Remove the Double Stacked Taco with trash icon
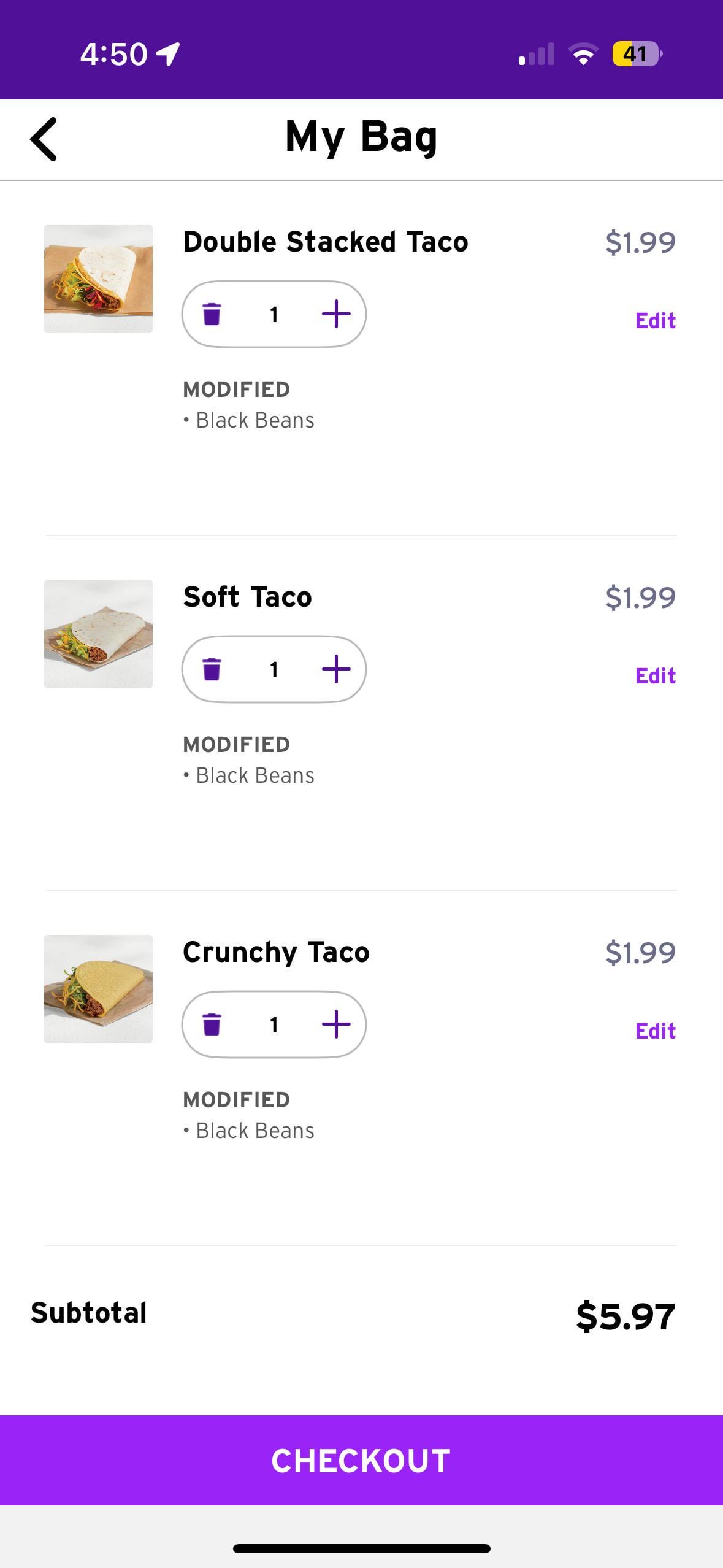This screenshot has width=723, height=1568. [212, 314]
